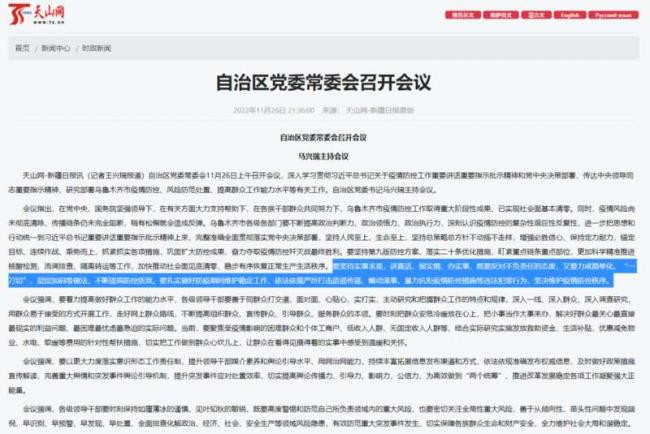Click the source 天山网-新疆日报原创

click(380, 110)
